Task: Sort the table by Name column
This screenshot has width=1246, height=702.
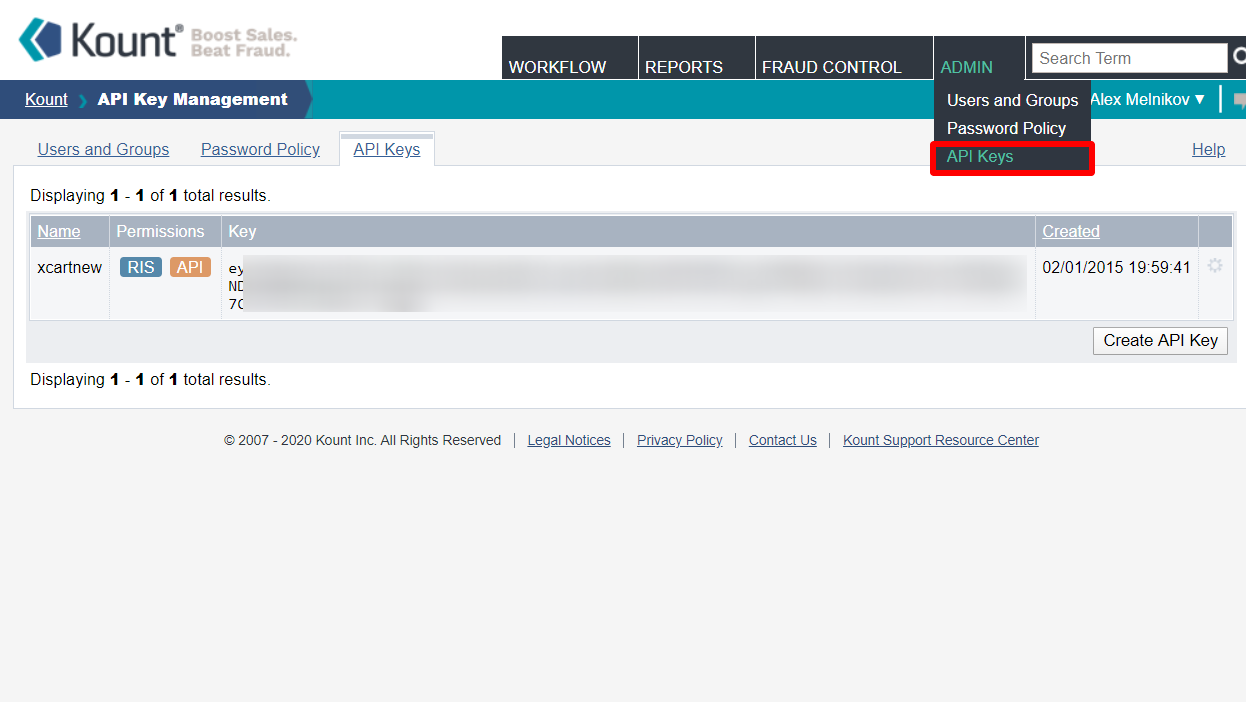Action: pyautogui.click(x=59, y=231)
